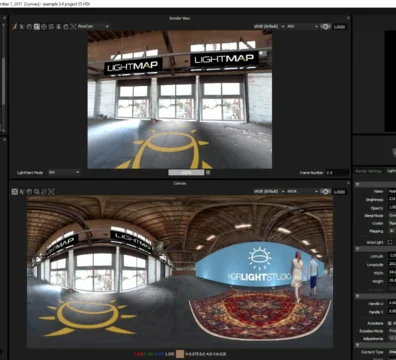Click the fit-to-view icon in Render View toolbar

73,27
